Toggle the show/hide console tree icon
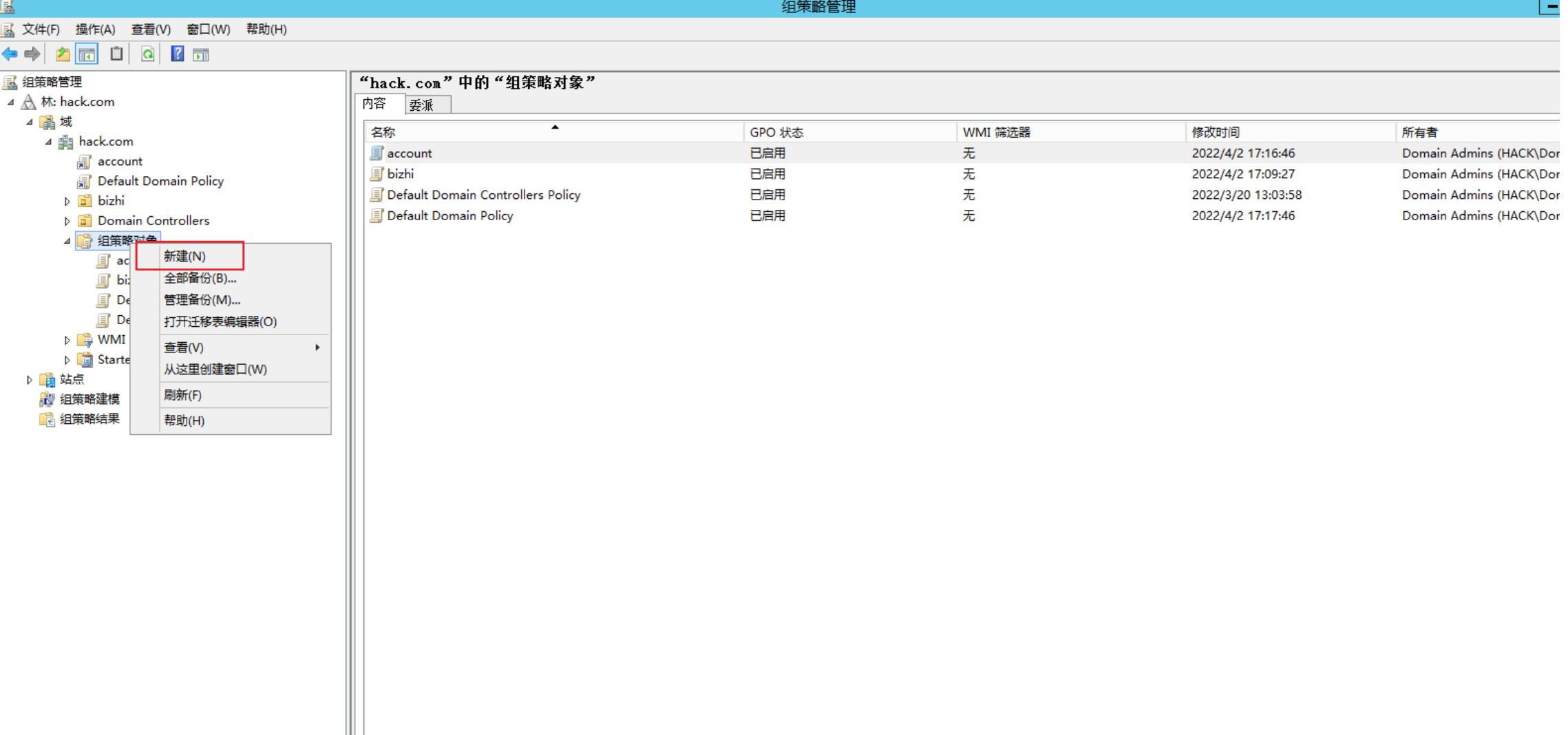This screenshot has width=1568, height=735. point(87,54)
